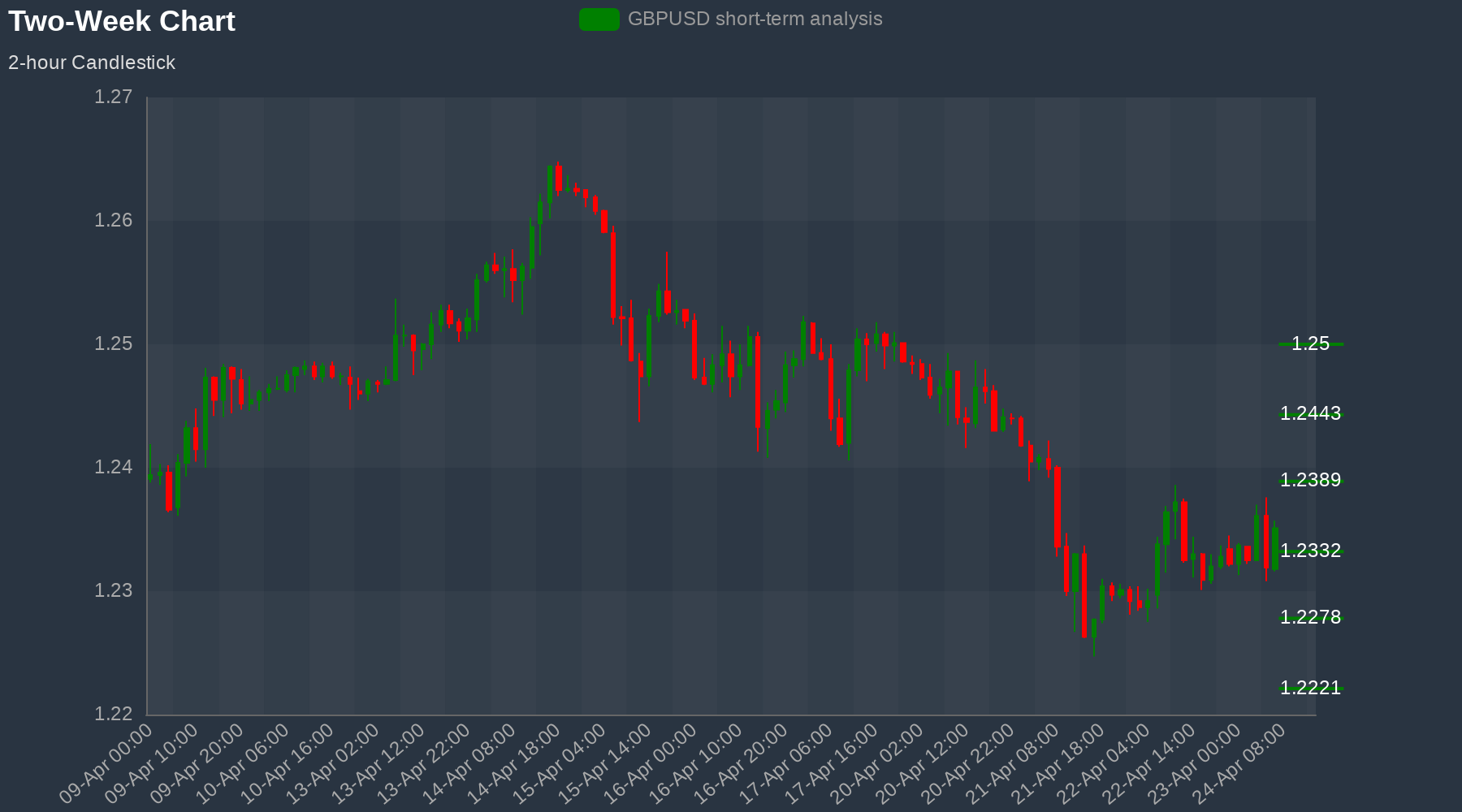The width and height of the screenshot is (1462, 812).
Task: Click the 1.2221 price level label
Action: click(1310, 688)
